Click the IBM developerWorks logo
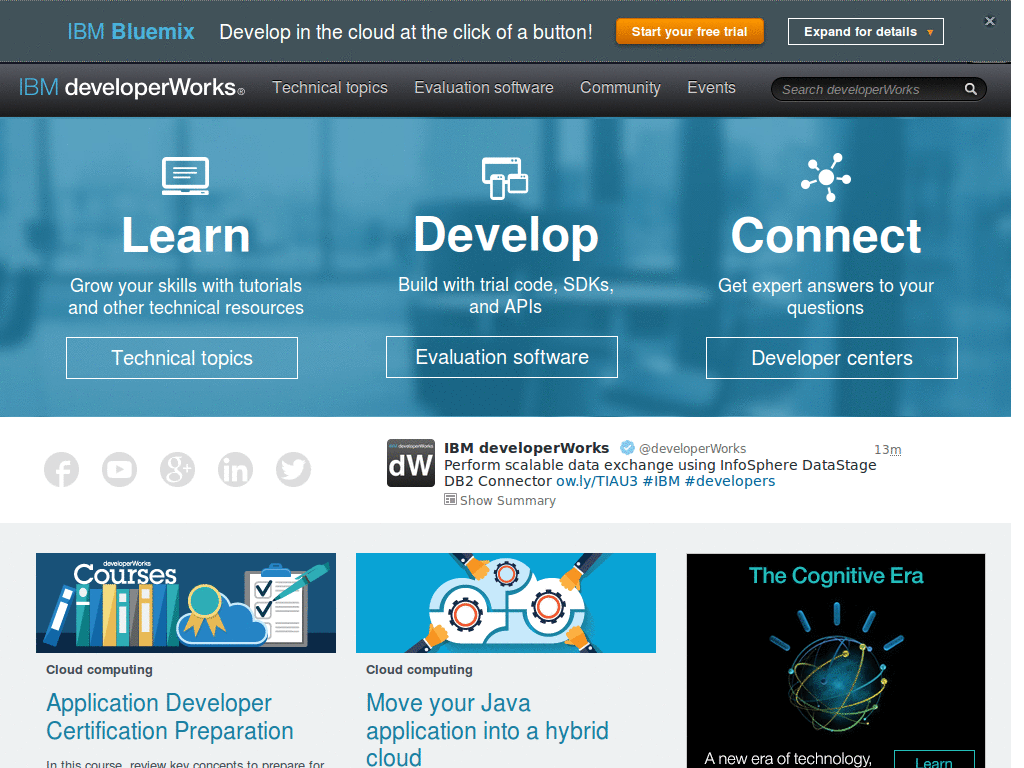 (132, 88)
